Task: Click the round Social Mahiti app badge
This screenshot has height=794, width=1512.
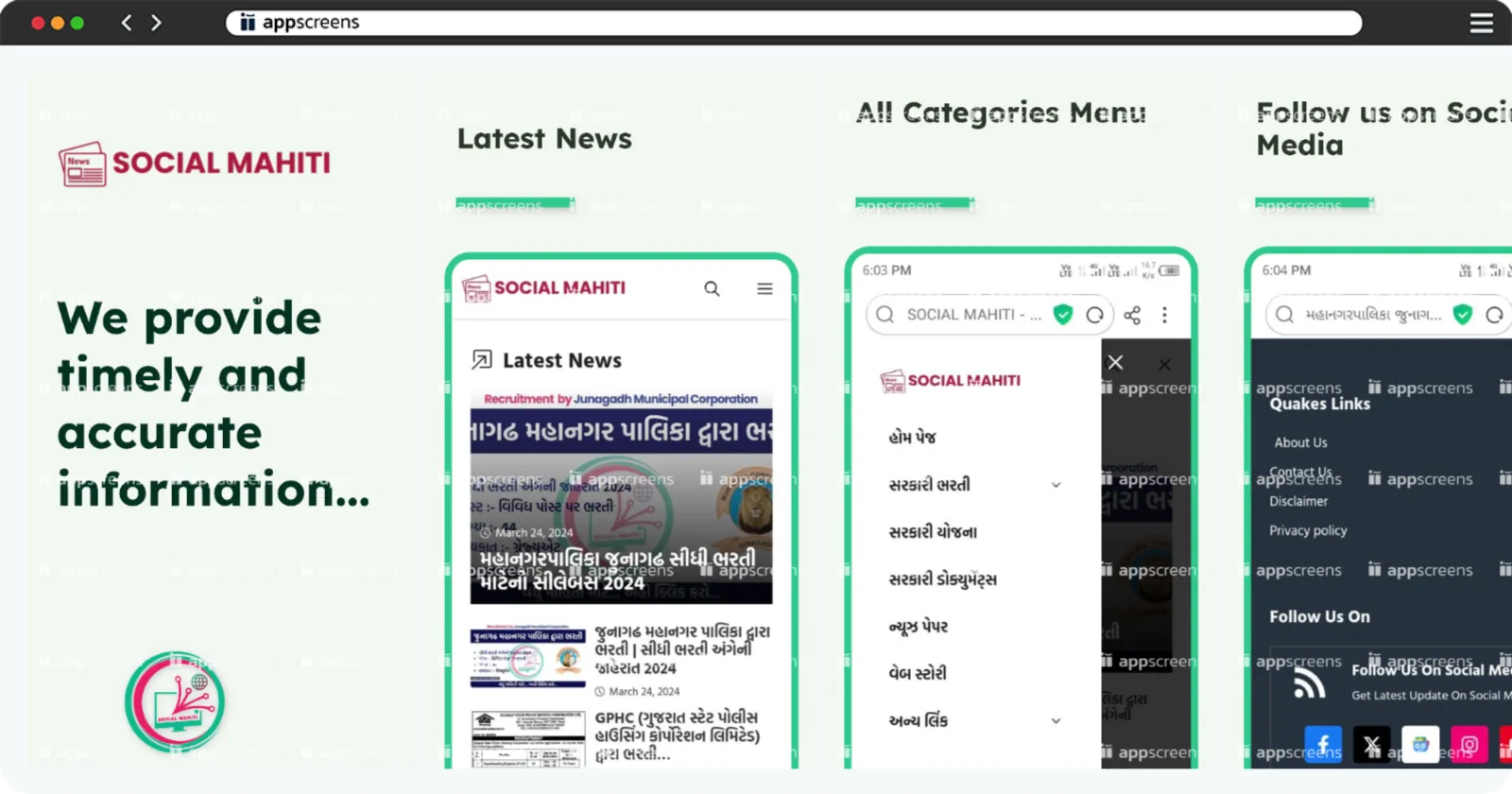Action: [x=175, y=701]
